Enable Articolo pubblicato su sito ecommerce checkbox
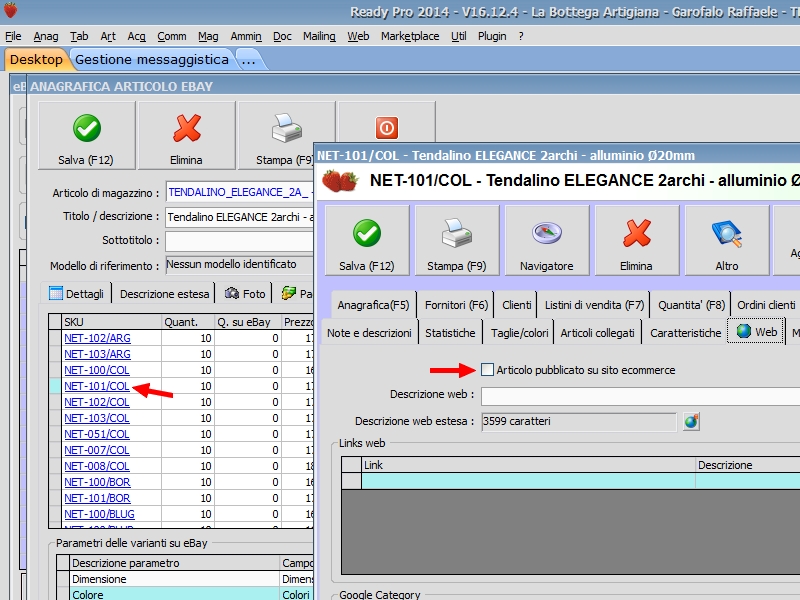The image size is (800, 600). 487,370
